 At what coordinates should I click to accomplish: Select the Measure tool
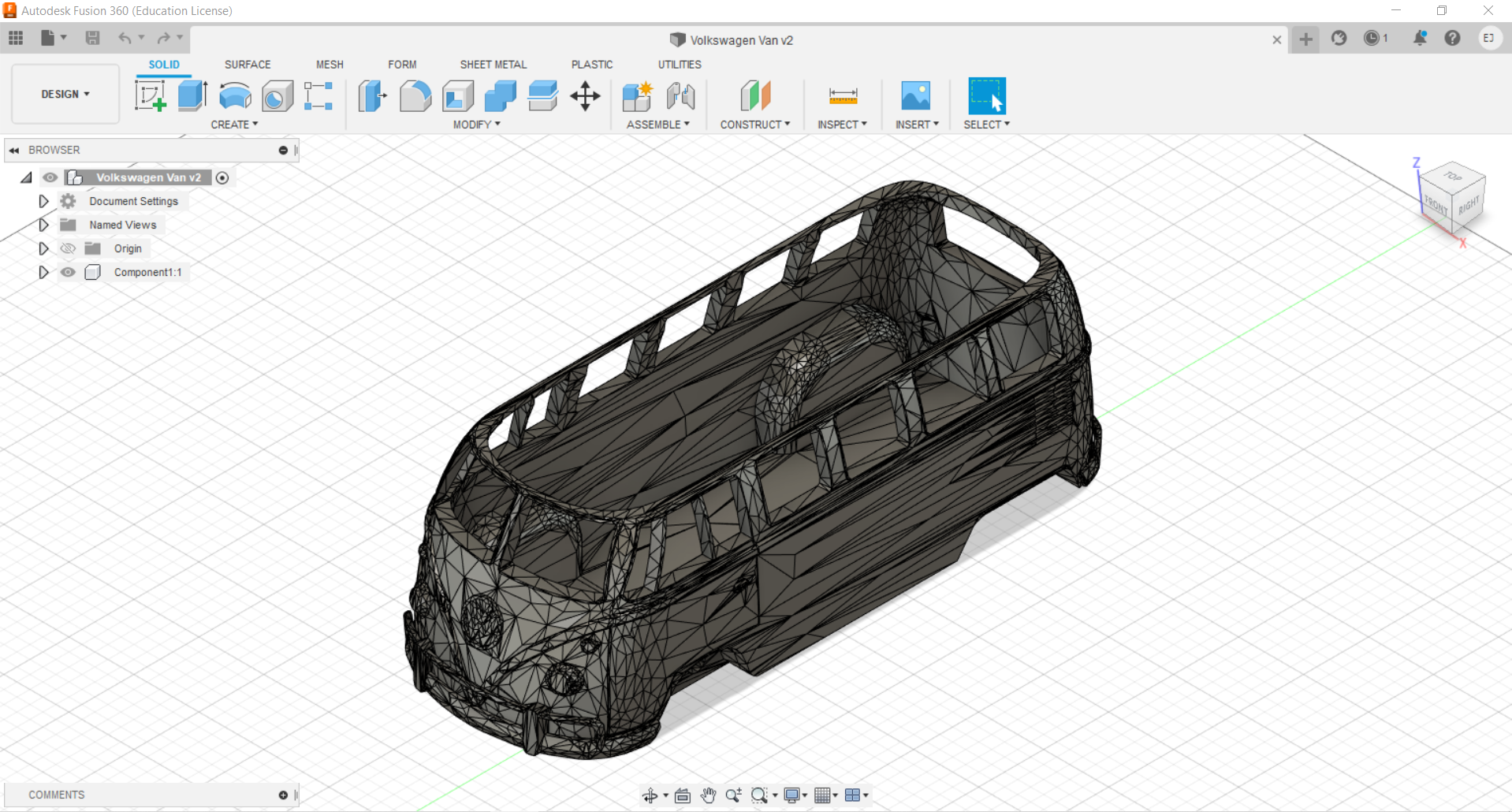[x=843, y=96]
